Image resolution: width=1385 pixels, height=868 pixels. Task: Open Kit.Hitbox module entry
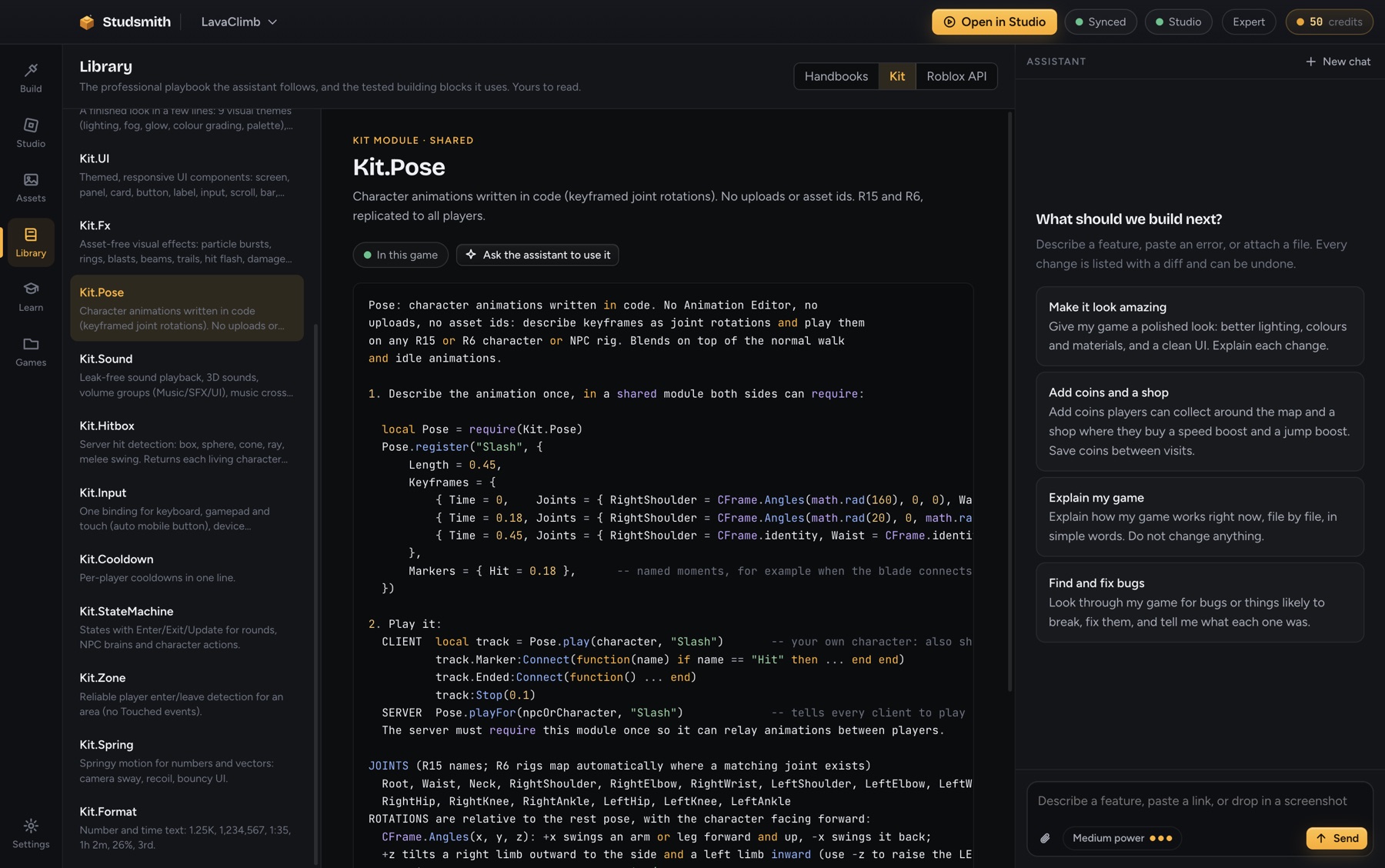coord(187,442)
